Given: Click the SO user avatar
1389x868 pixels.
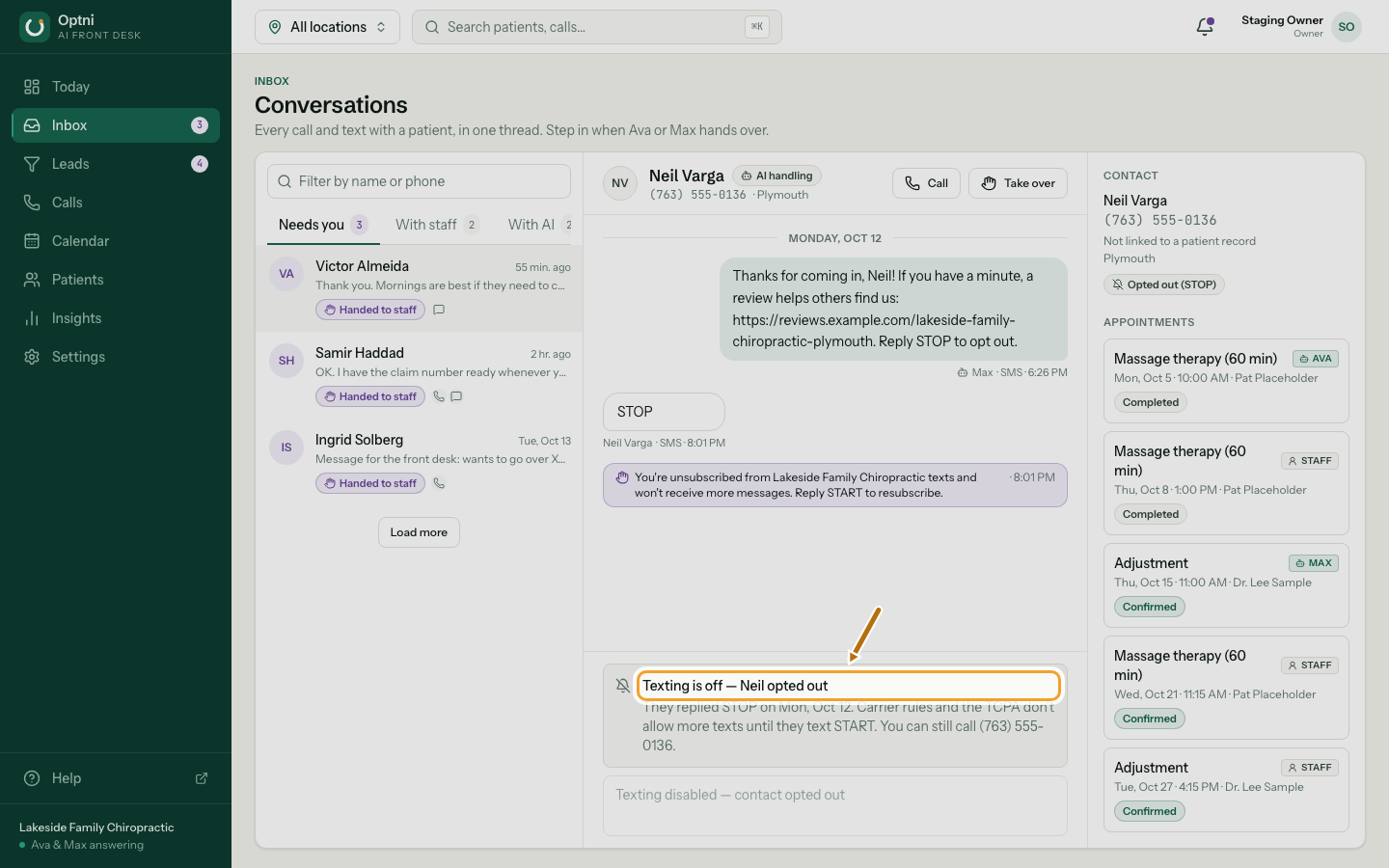Looking at the screenshot, I should coord(1347,27).
